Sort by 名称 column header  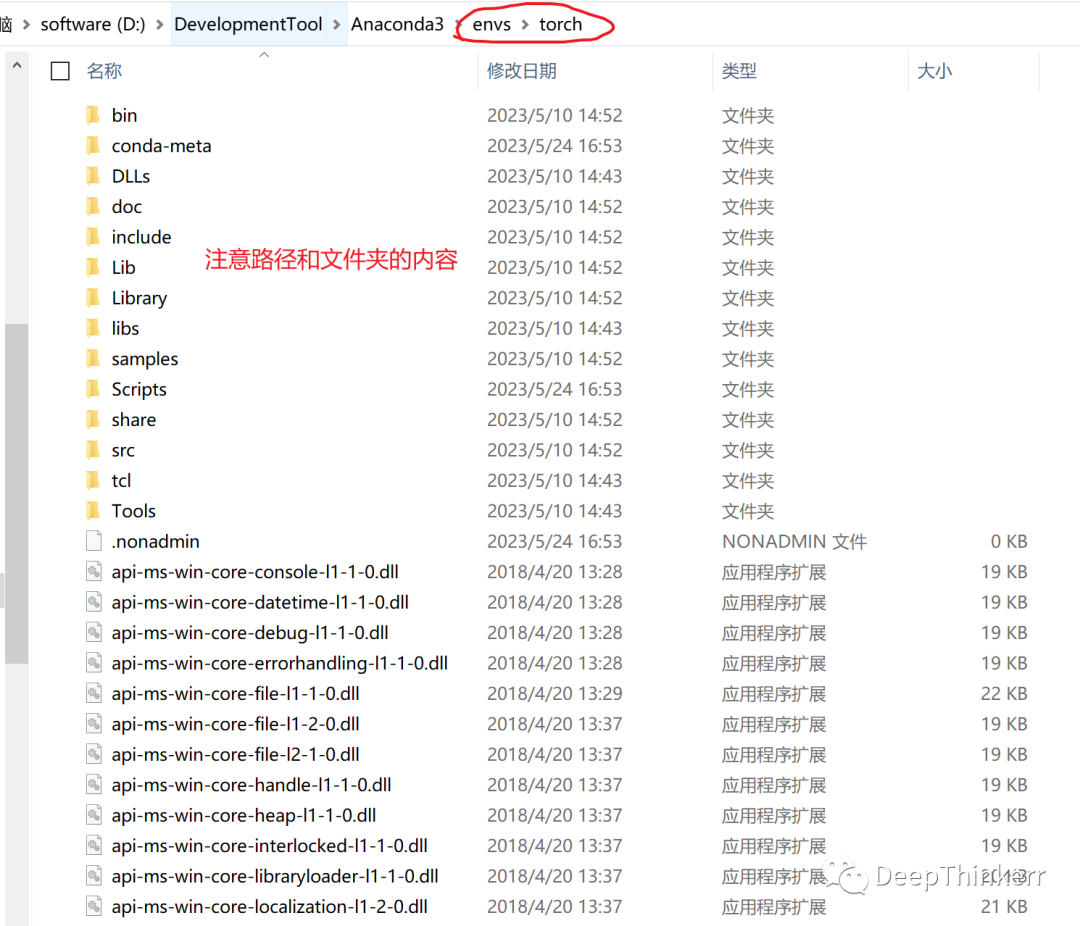104,70
